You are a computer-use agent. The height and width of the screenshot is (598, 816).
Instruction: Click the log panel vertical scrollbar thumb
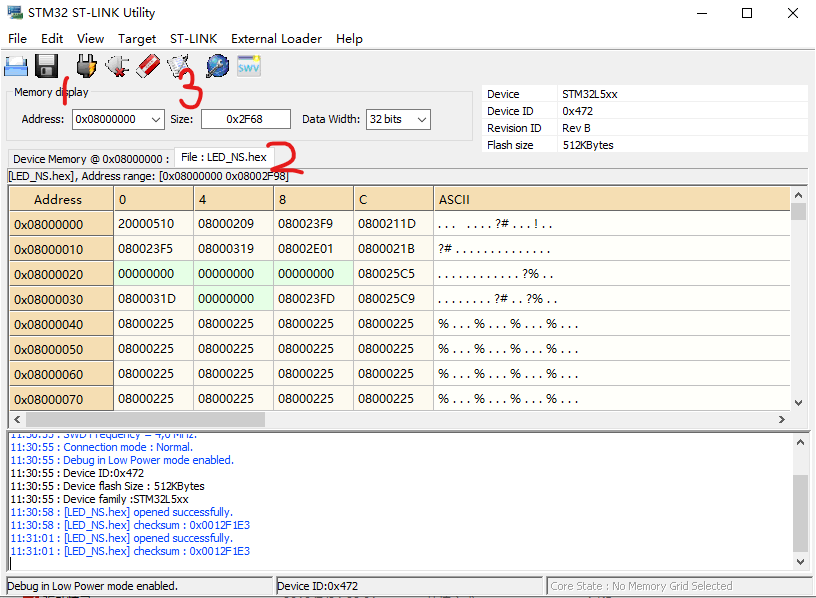coord(800,513)
